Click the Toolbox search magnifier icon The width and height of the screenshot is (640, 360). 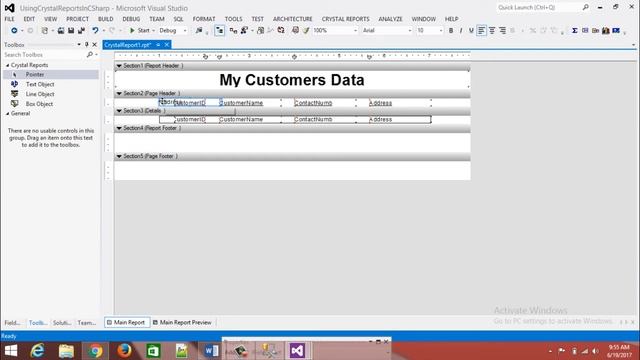(x=90, y=55)
